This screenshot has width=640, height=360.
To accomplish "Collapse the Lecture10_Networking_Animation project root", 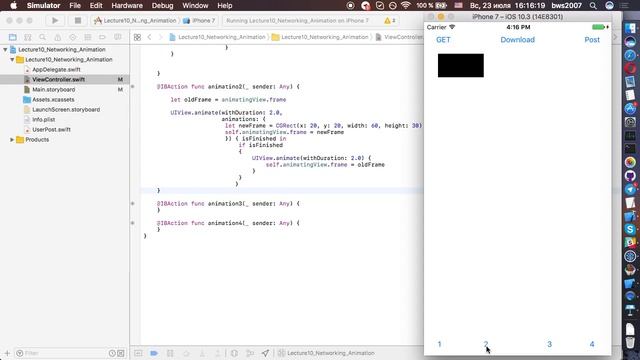I will pos(5,49).
